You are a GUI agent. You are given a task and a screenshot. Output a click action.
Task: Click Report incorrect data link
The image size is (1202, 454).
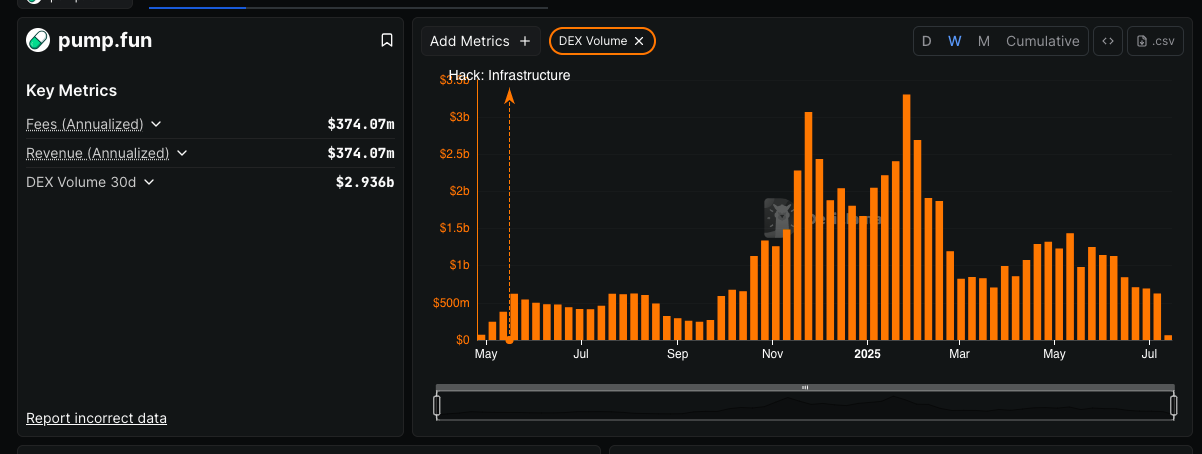coord(96,418)
